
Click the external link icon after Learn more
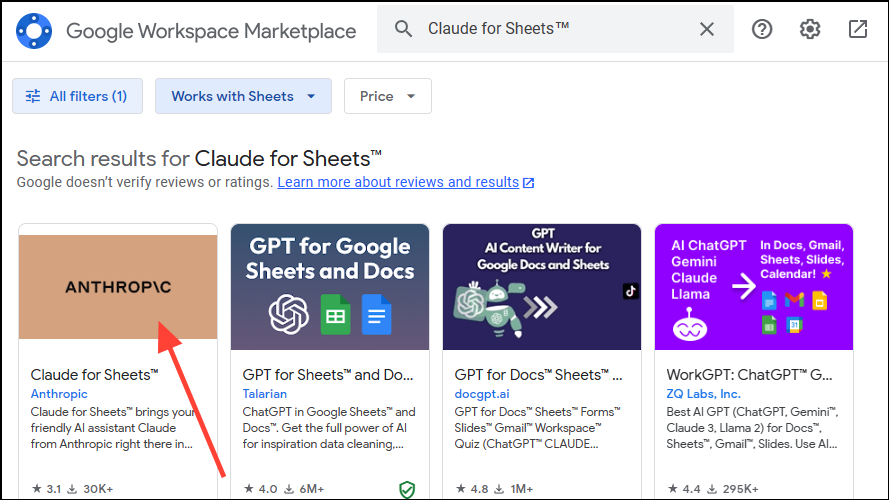pos(528,183)
